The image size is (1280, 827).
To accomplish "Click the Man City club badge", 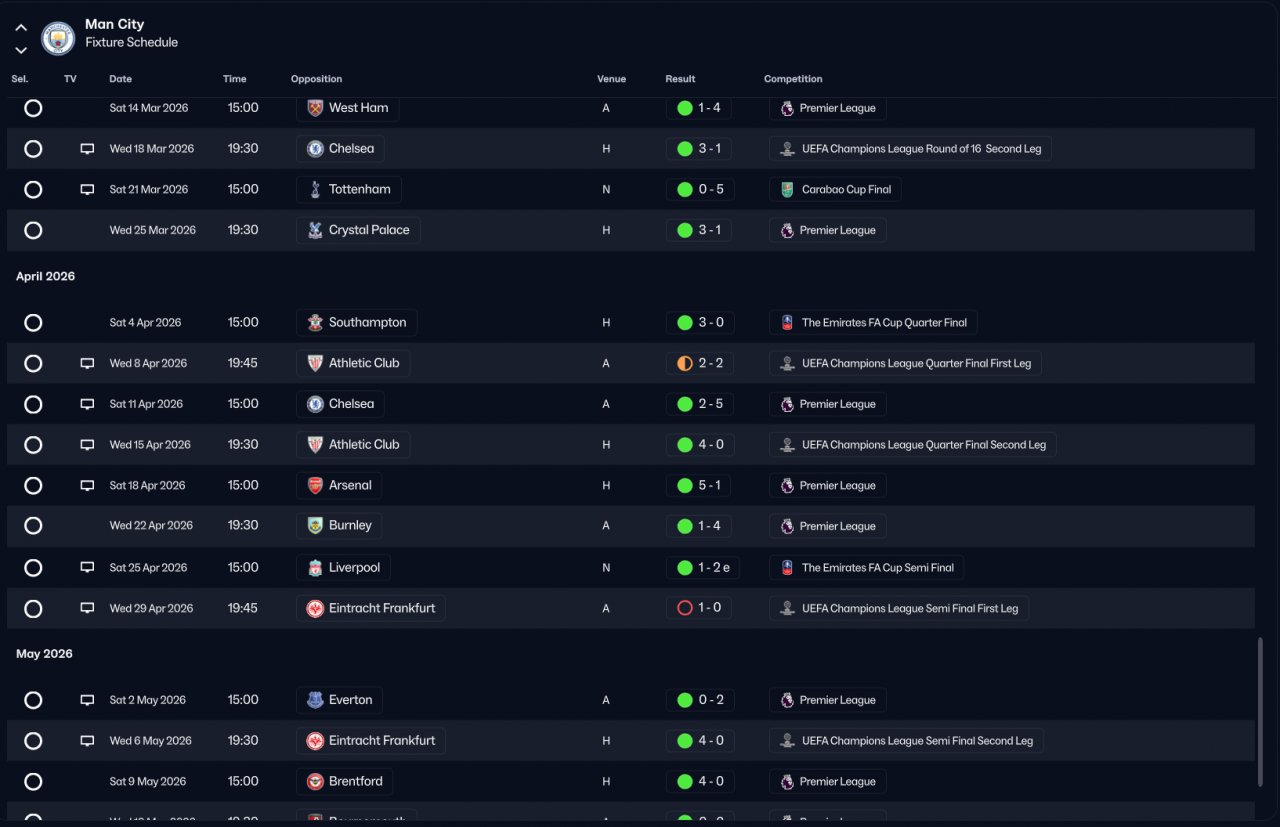I will 58,38.
